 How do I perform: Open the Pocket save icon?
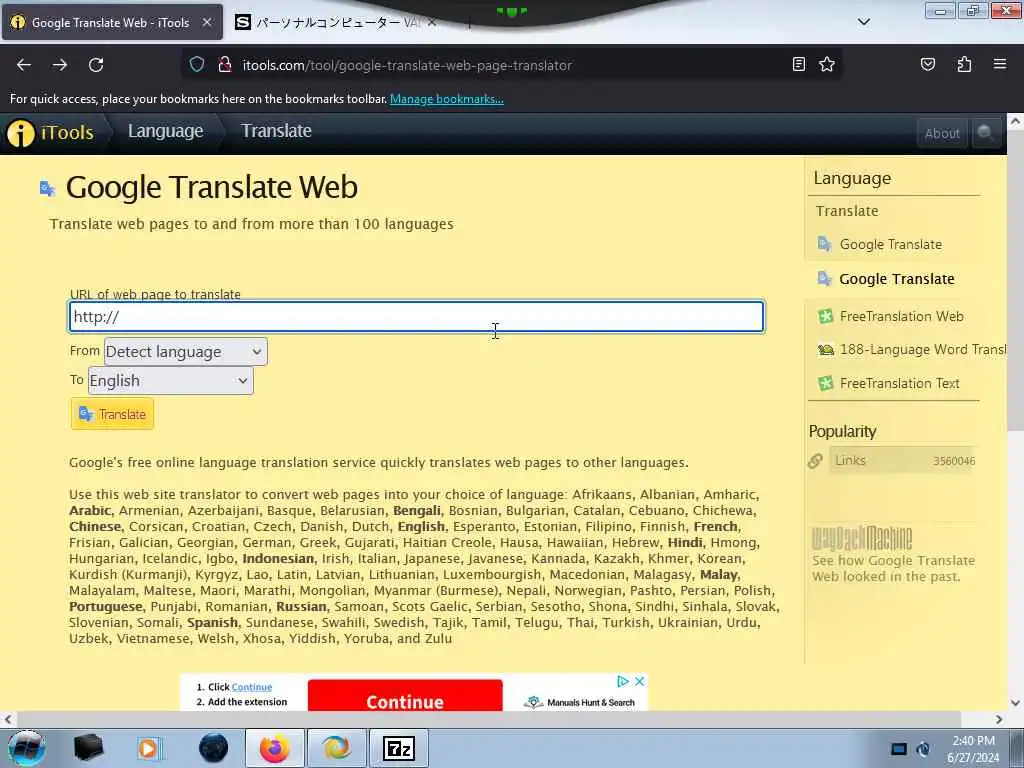[x=928, y=64]
